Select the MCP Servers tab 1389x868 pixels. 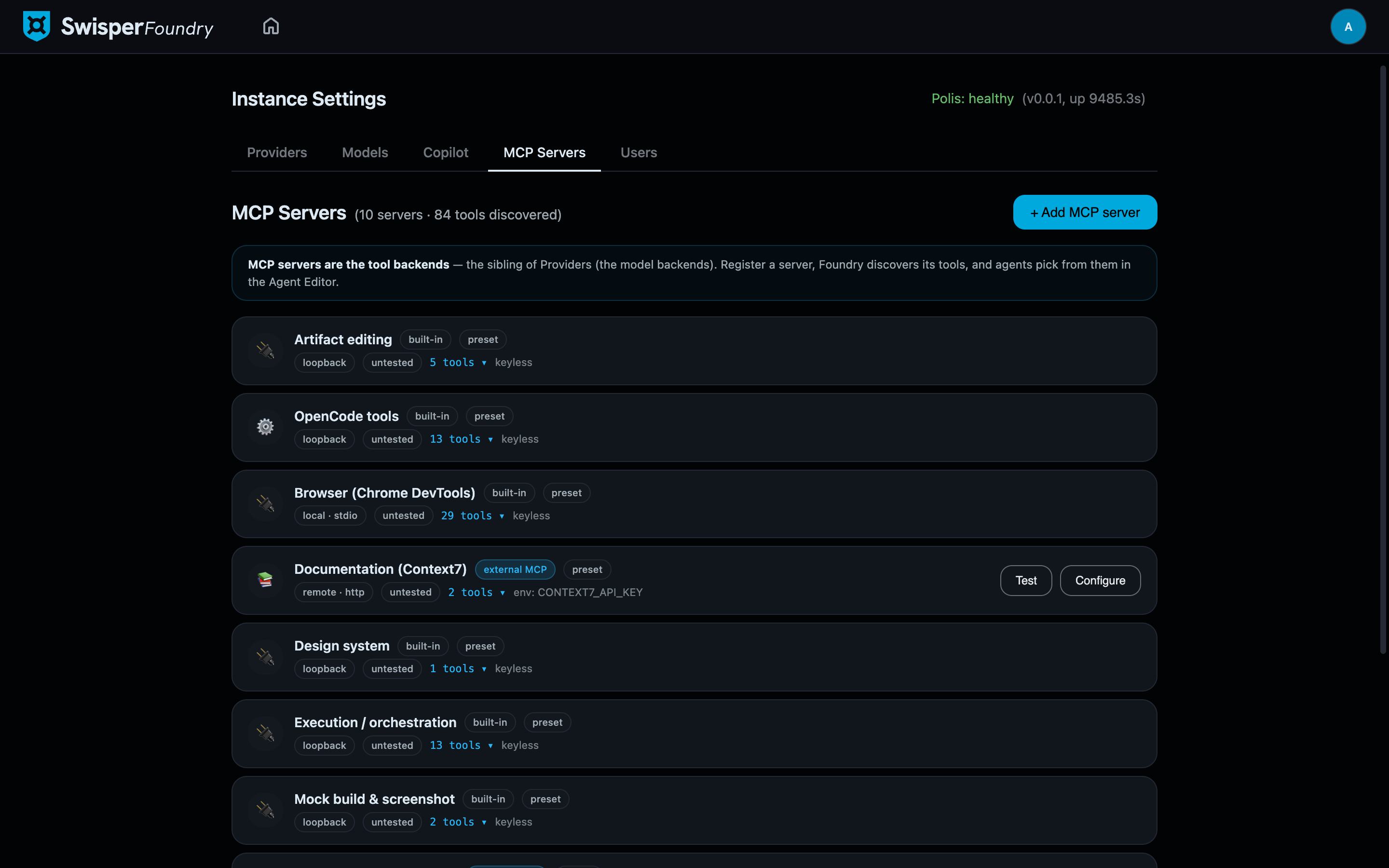coord(544,153)
